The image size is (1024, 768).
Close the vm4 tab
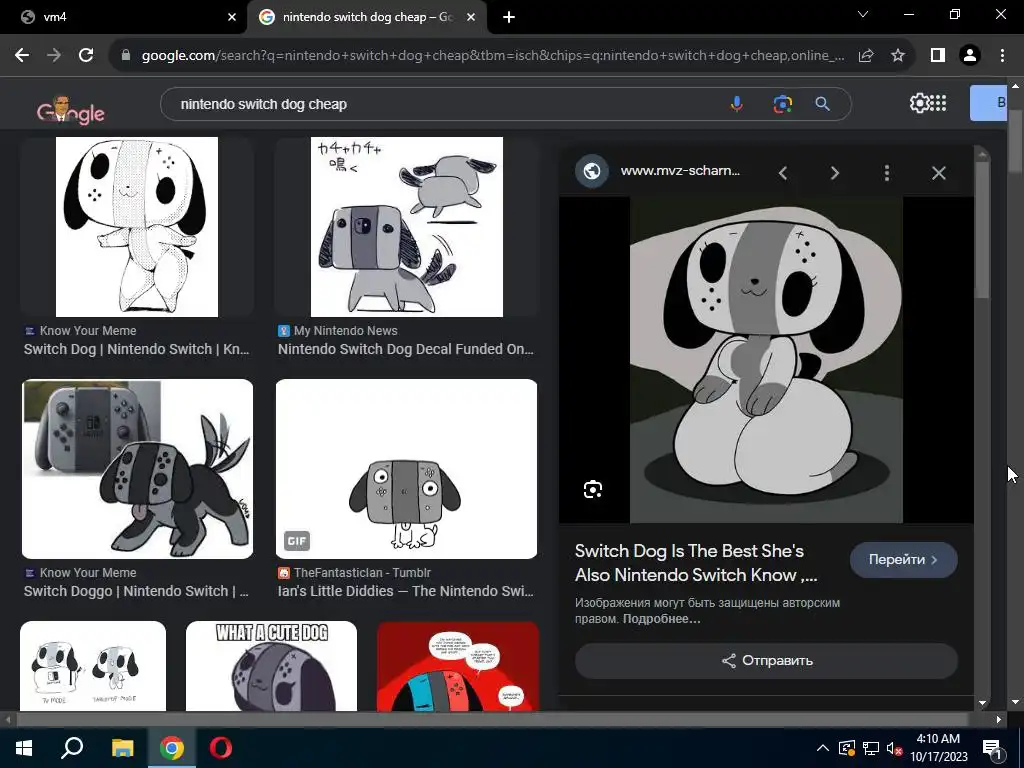pyautogui.click(x=231, y=18)
